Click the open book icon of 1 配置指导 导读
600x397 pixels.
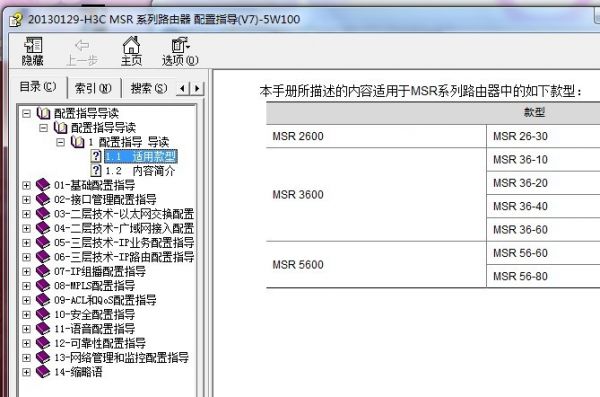pyautogui.click(x=78, y=142)
